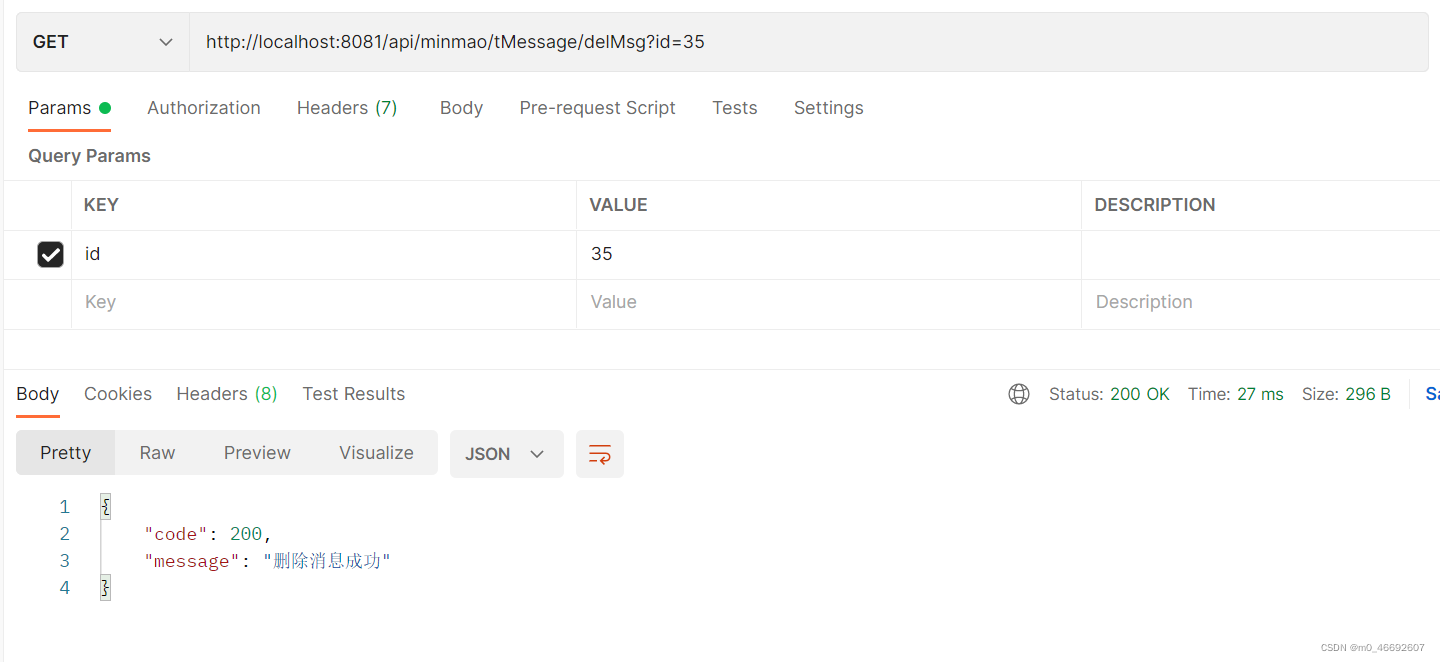The height and width of the screenshot is (662, 1440).
Task: Click the network globe icon
Action: [1019, 394]
